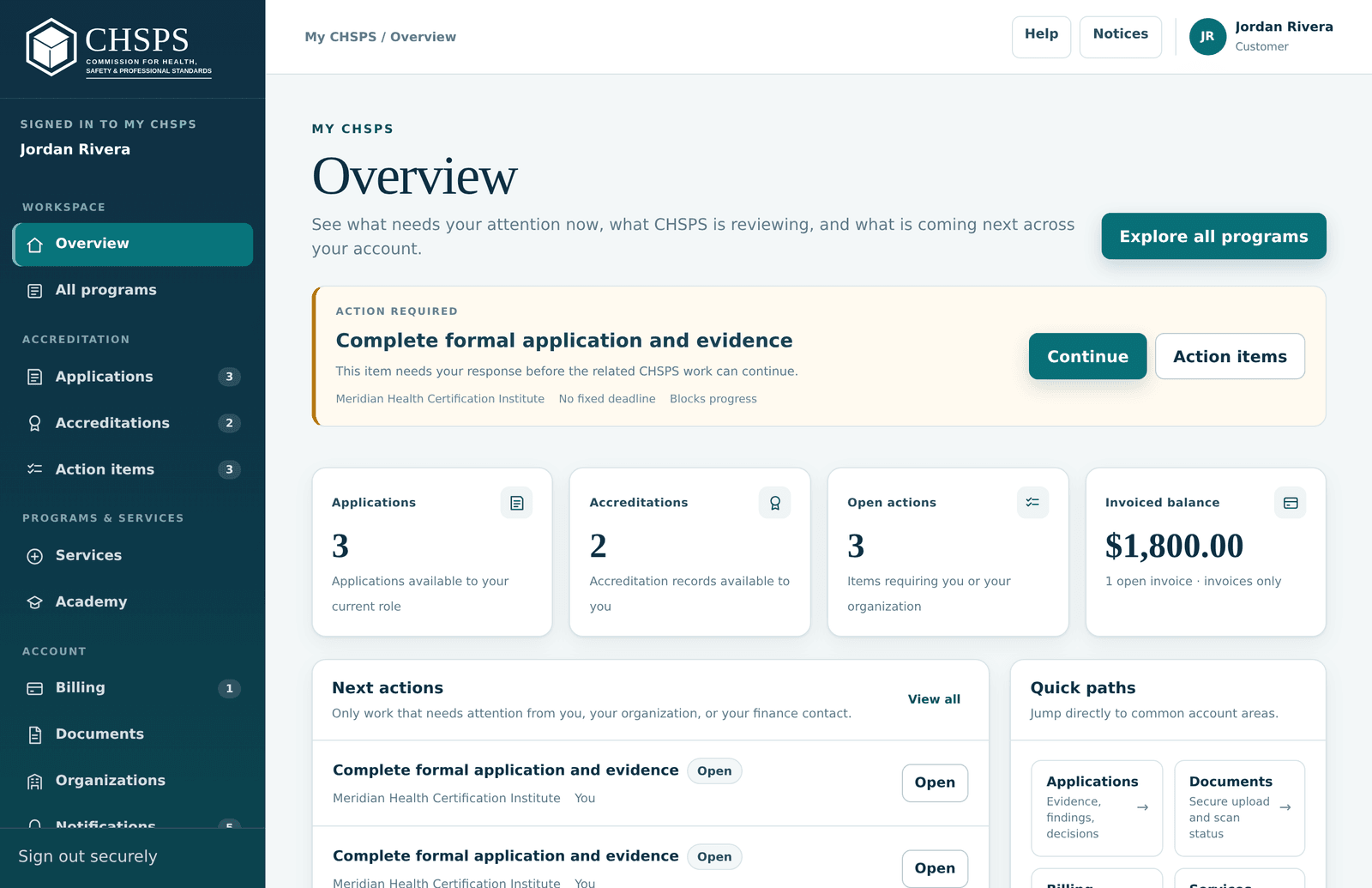Go to All programs in the sidebar
Image resolution: width=1372 pixels, height=888 pixels.
click(x=133, y=291)
